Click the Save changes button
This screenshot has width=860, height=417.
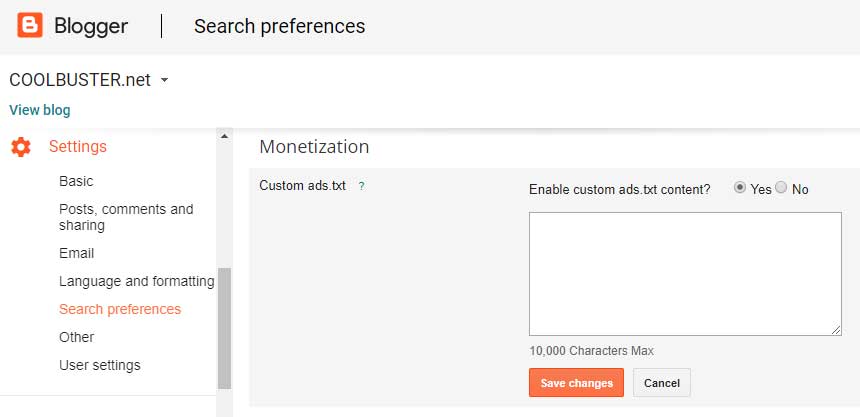pos(576,383)
